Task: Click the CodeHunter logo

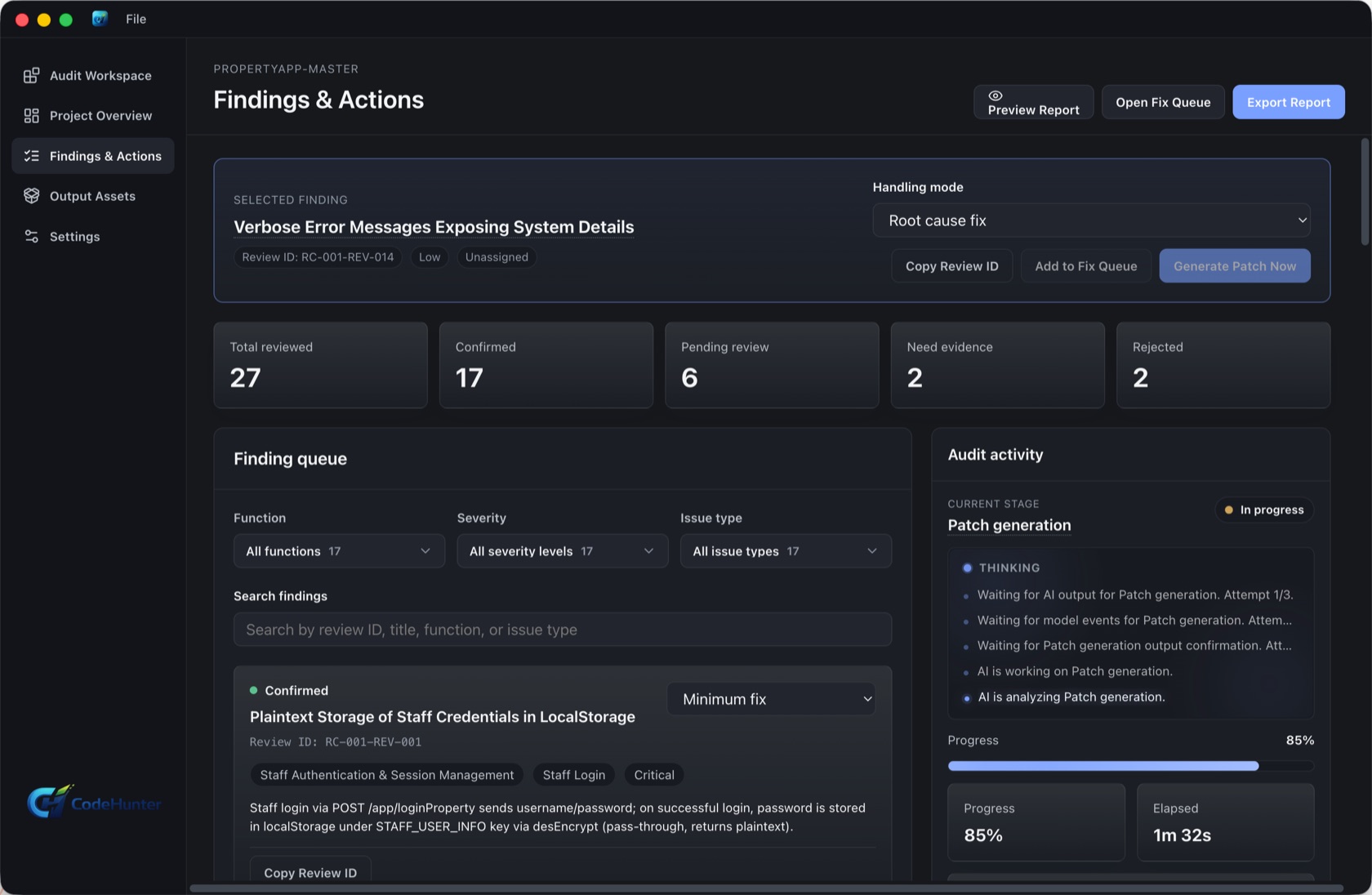Action: [x=94, y=803]
